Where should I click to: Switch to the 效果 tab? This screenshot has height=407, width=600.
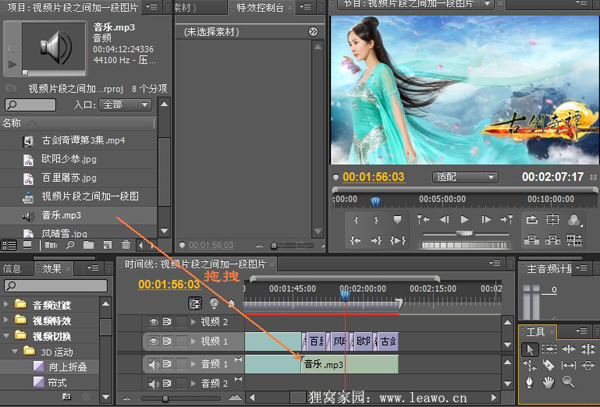point(52,269)
